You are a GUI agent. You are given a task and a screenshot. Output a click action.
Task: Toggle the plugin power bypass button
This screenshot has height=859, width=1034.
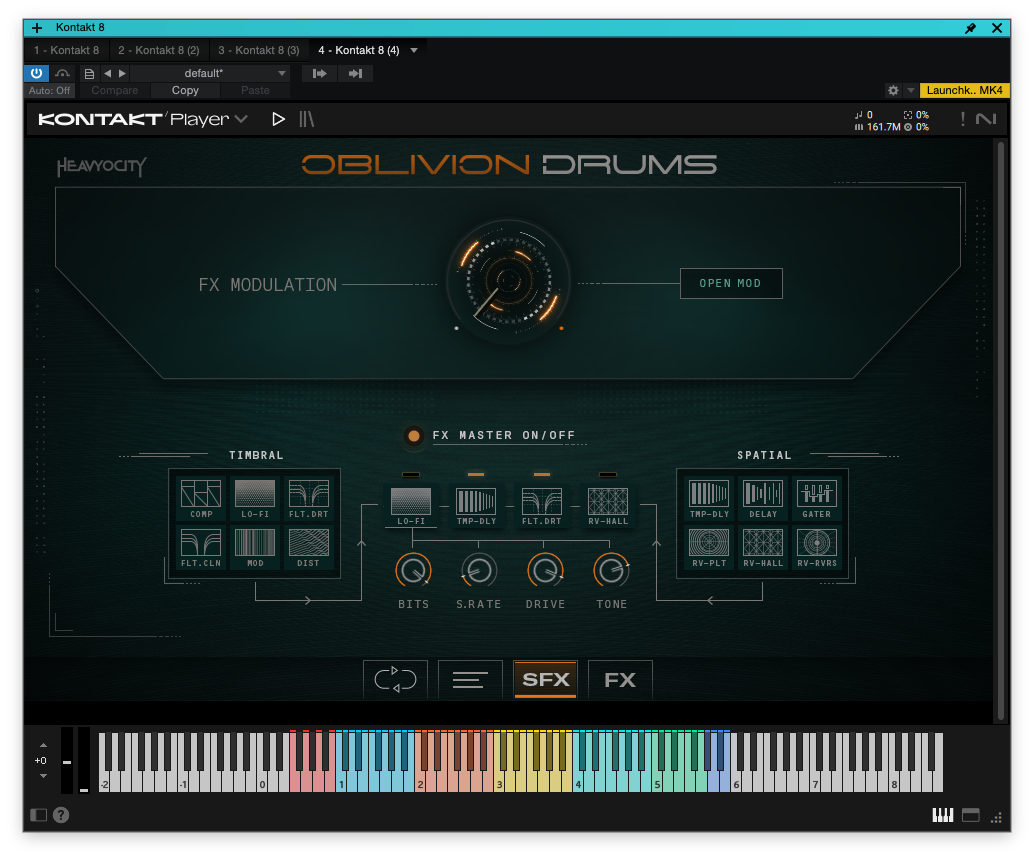tap(36, 73)
